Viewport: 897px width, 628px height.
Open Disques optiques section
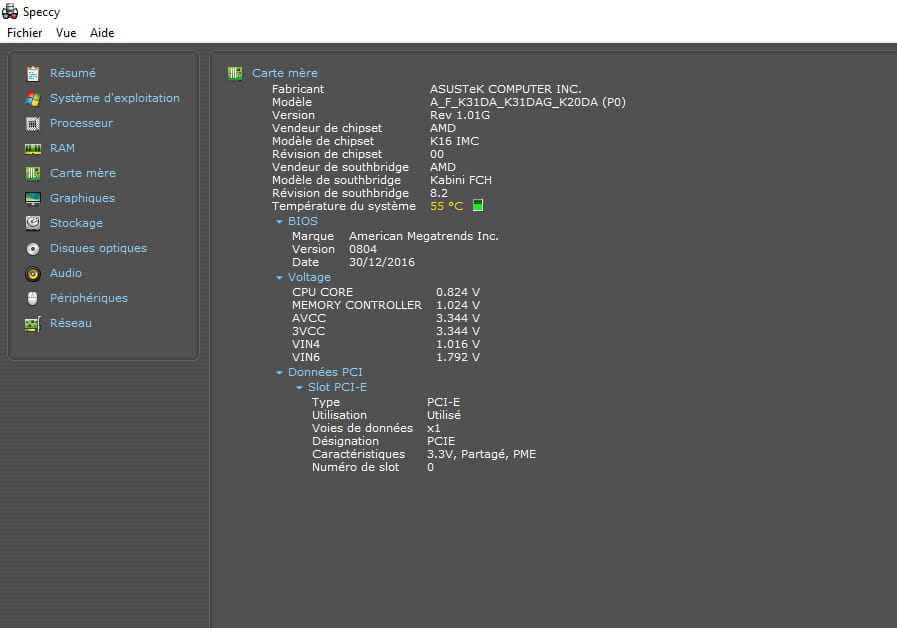[98, 248]
